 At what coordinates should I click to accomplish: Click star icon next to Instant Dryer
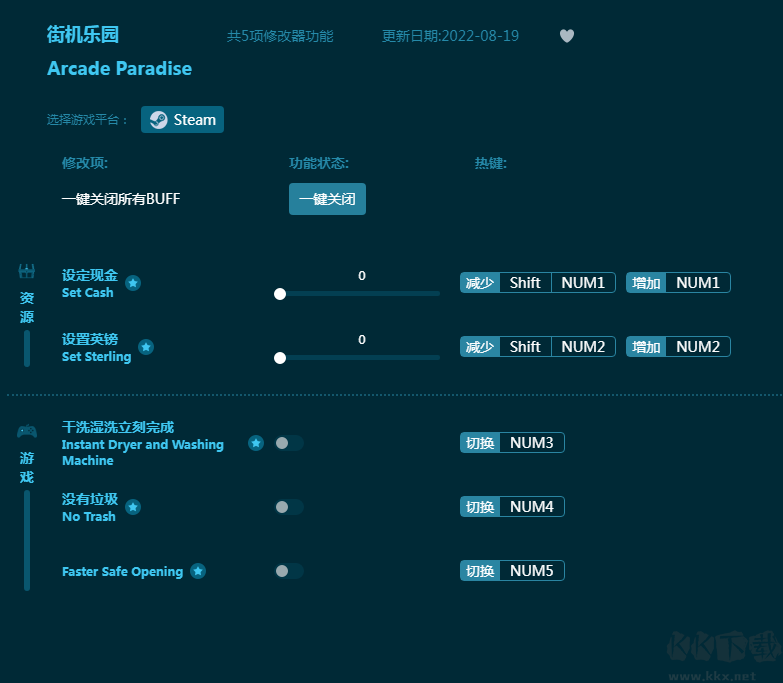point(256,443)
